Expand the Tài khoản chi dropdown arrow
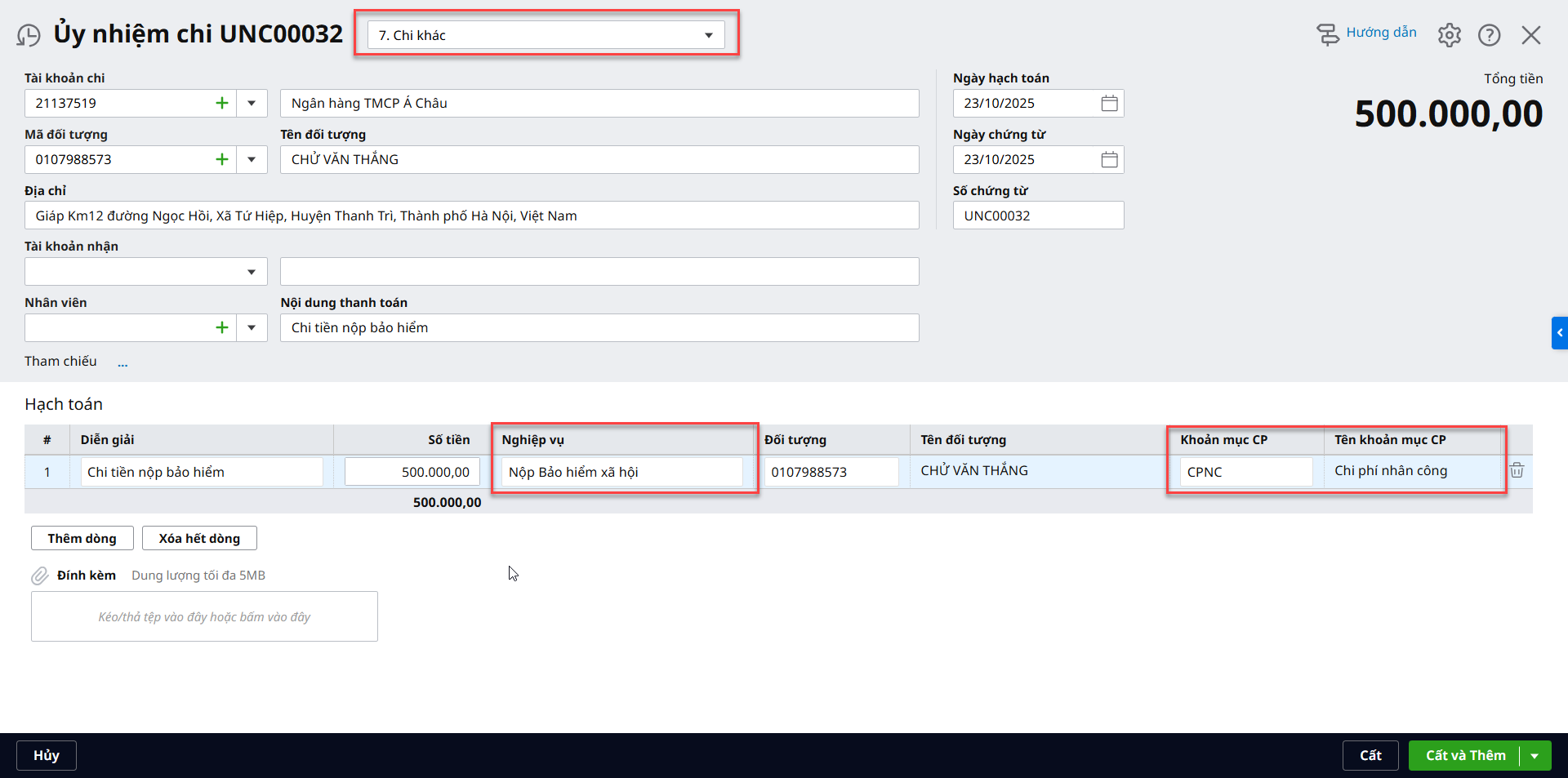The width and height of the screenshot is (1568, 778). coord(252,103)
